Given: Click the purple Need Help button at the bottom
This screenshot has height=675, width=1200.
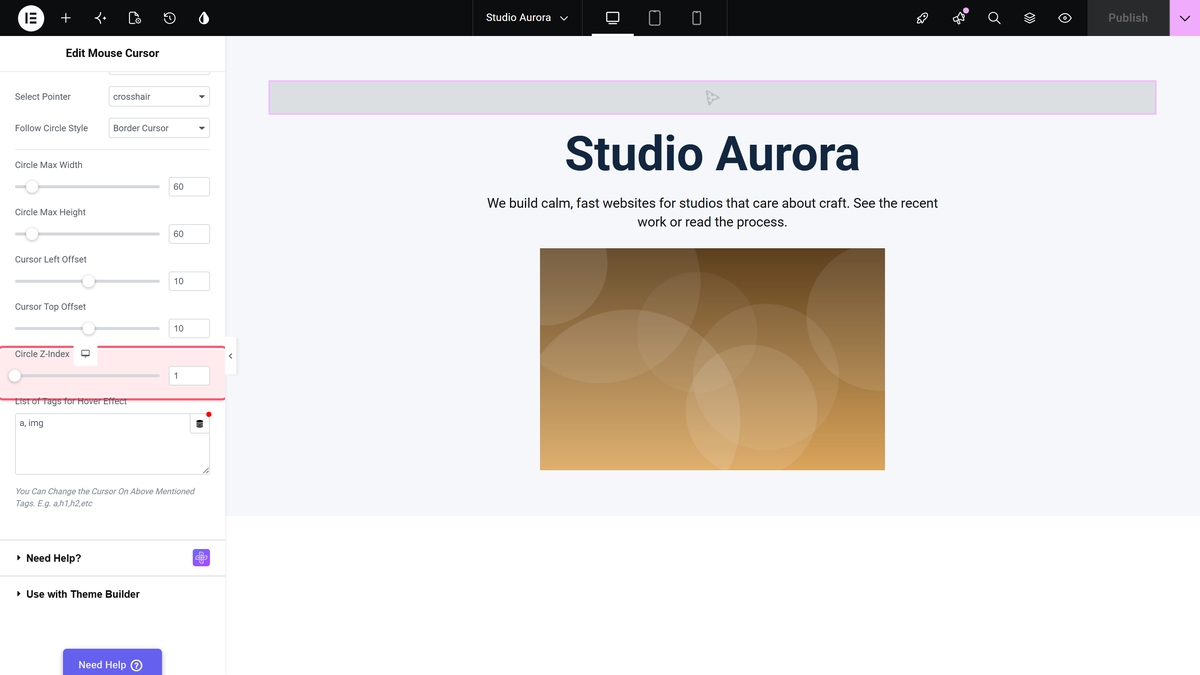Looking at the screenshot, I should point(112,663).
